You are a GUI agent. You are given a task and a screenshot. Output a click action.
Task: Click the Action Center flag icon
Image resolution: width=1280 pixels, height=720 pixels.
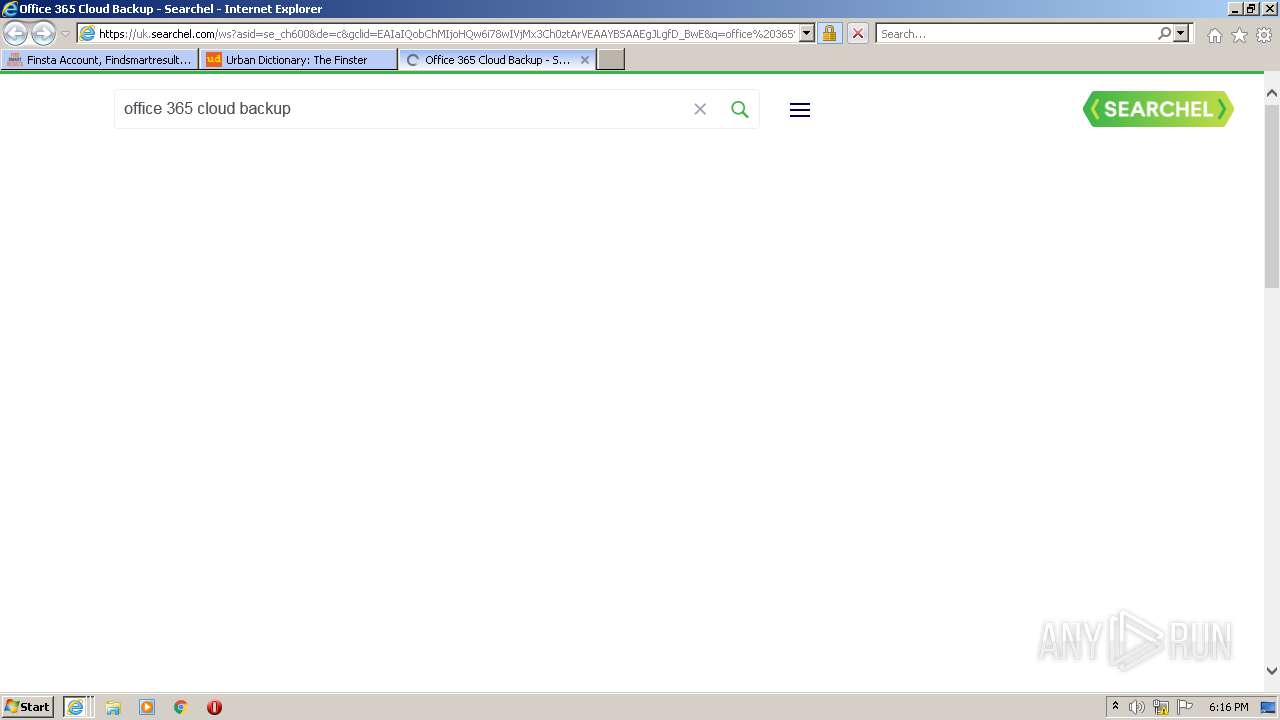coord(1185,707)
